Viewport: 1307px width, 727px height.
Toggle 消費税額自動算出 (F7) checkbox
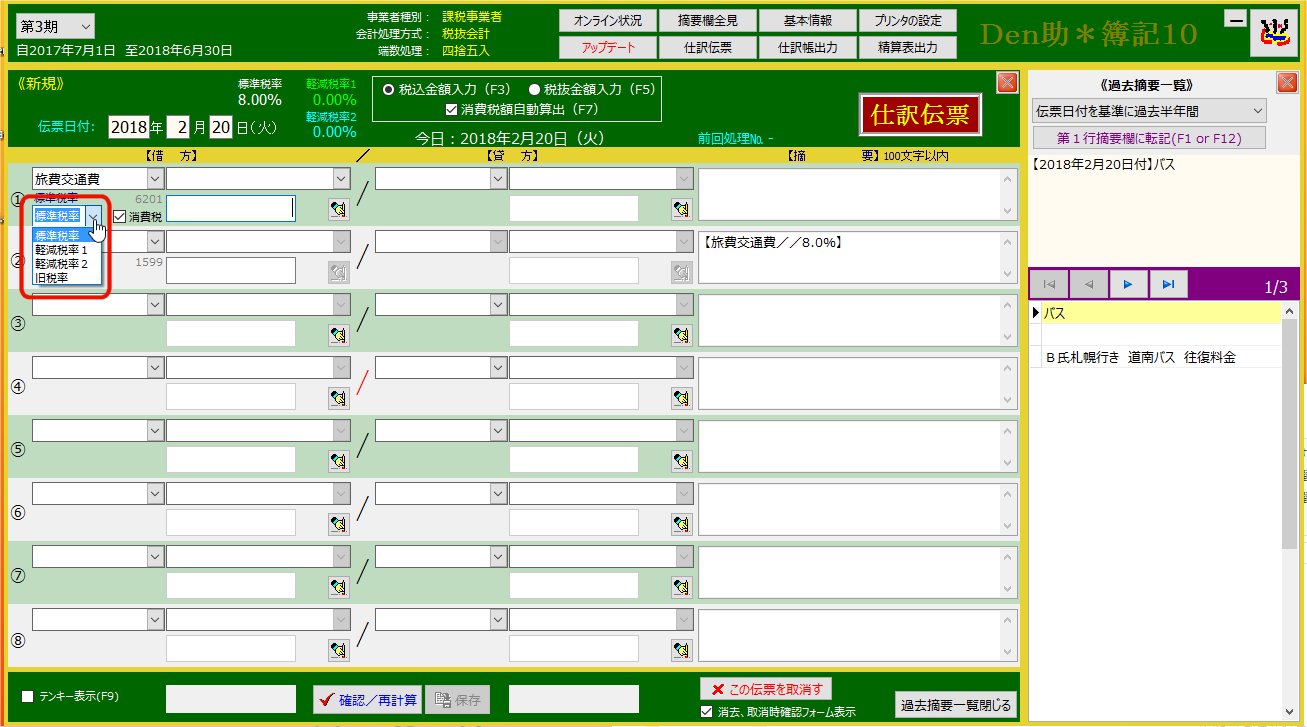(x=452, y=109)
